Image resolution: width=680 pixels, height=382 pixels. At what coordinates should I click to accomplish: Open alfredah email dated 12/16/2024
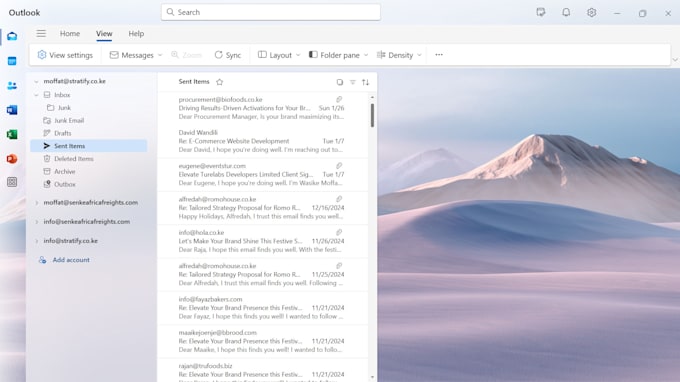(263, 208)
